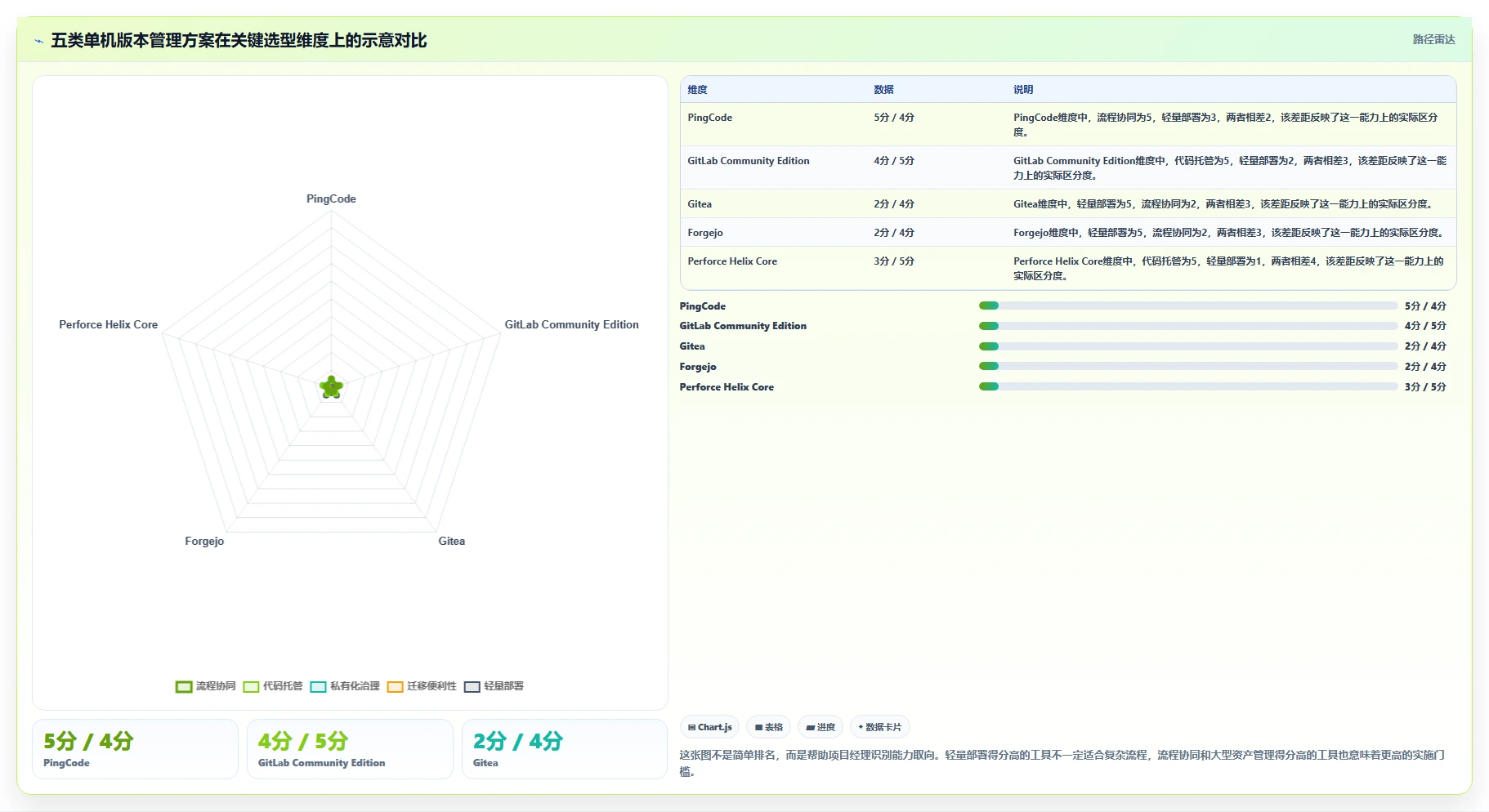This screenshot has width=1489, height=812.
Task: Click the Perforce Helix Core progress bar
Action: [x=1188, y=386]
